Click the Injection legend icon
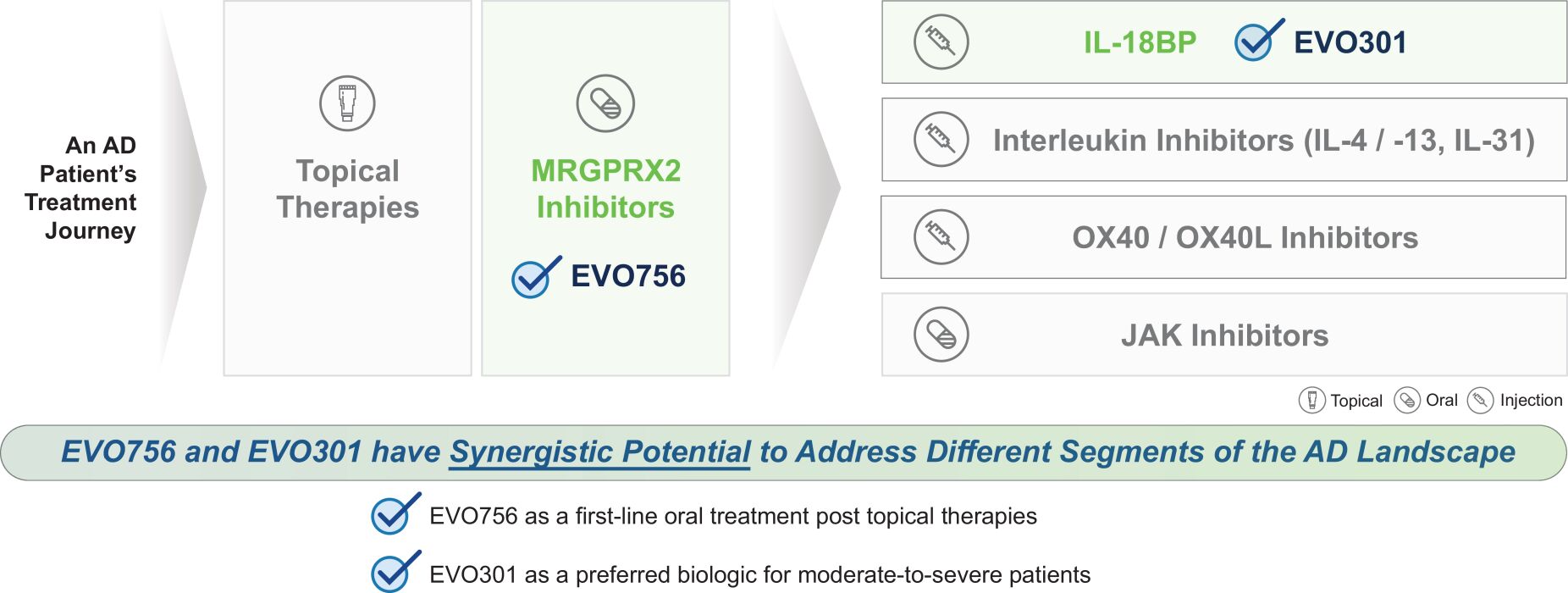Image resolution: width=1568 pixels, height=593 pixels. click(x=1480, y=400)
